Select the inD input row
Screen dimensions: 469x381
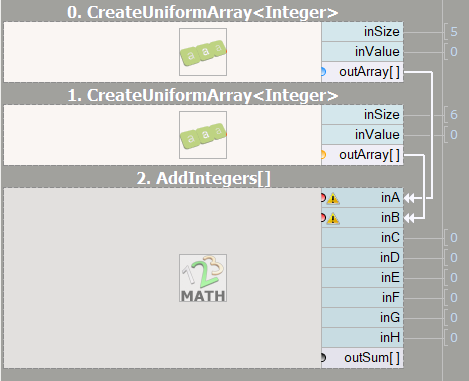362,258
